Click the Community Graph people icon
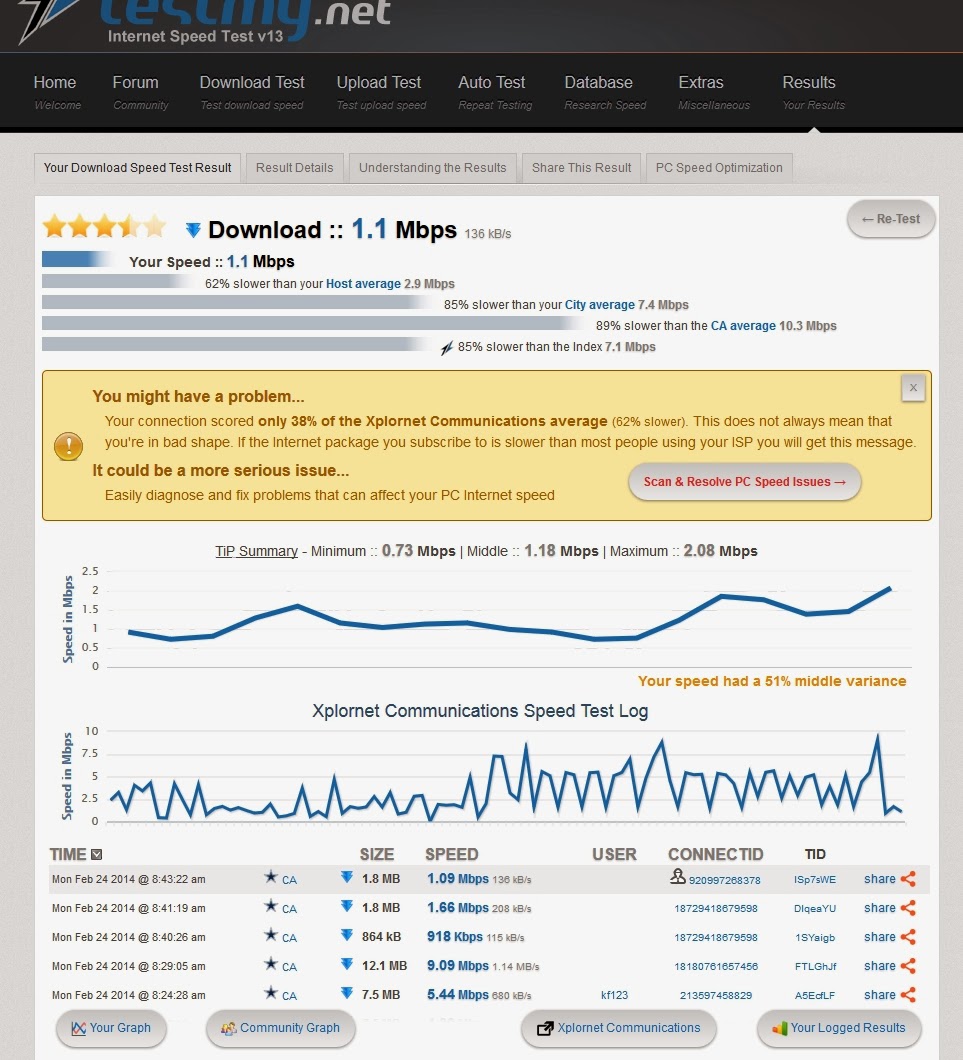 (x=226, y=1028)
